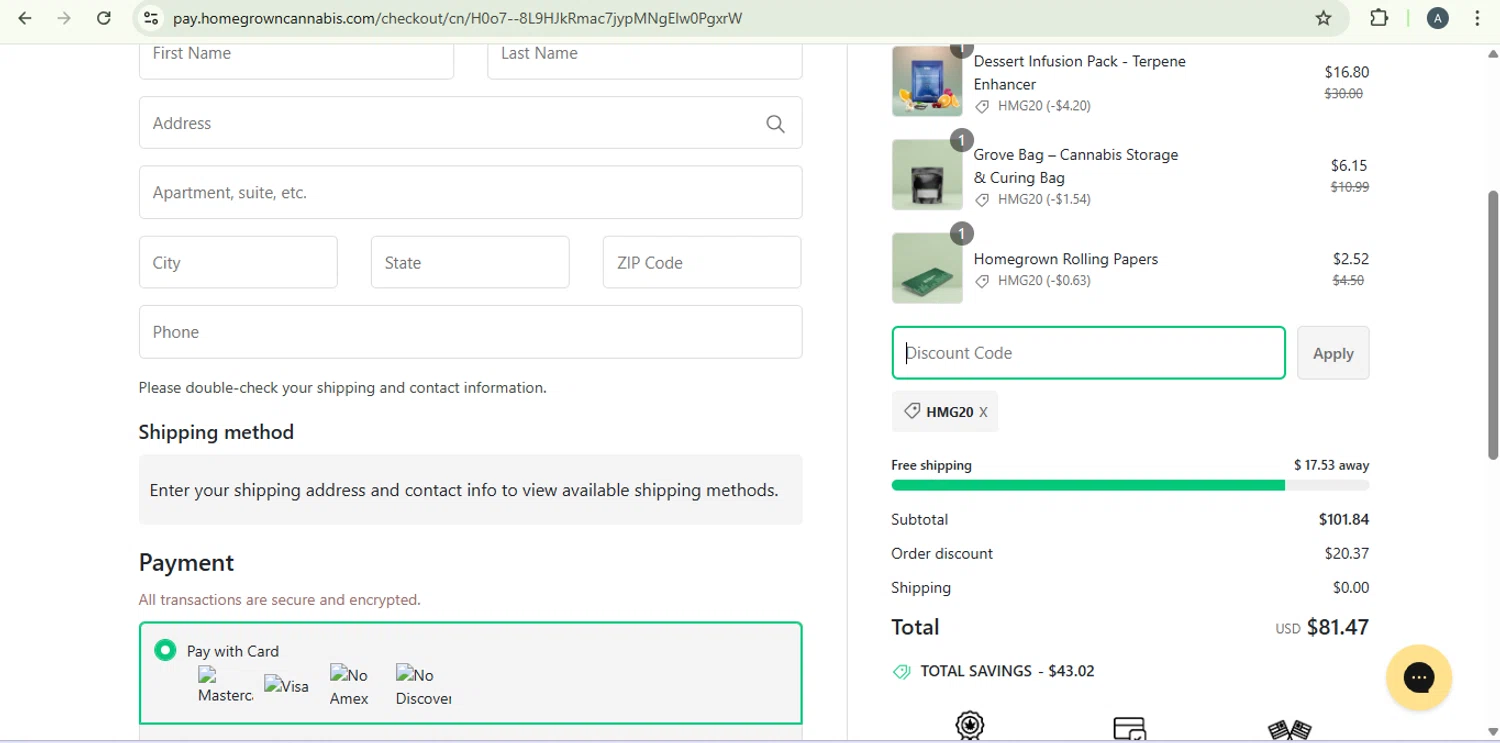Click the page vertical scrollbar
Image resolution: width=1500 pixels, height=743 pixels.
pos(1493,324)
